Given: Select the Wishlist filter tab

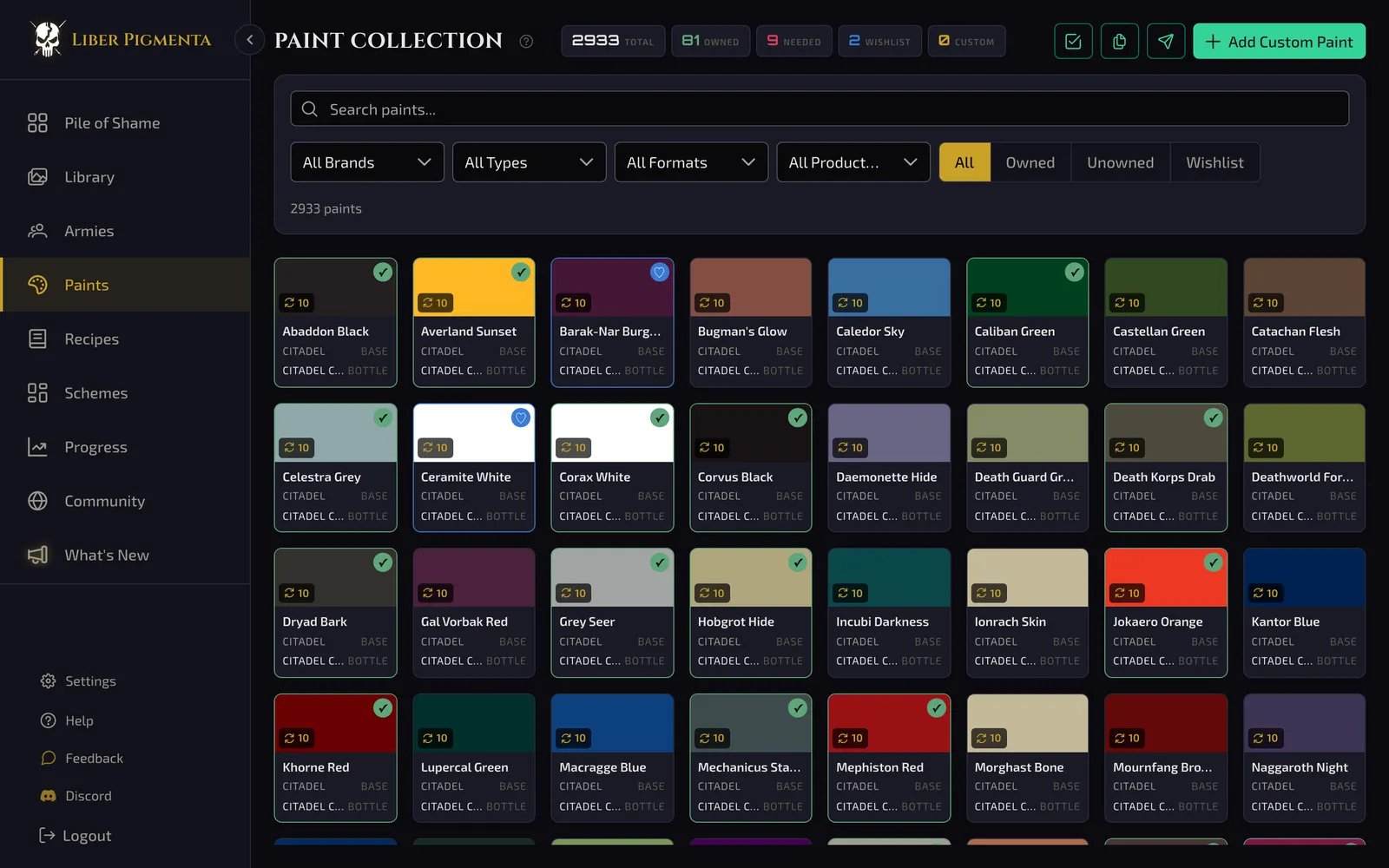Looking at the screenshot, I should [1215, 162].
